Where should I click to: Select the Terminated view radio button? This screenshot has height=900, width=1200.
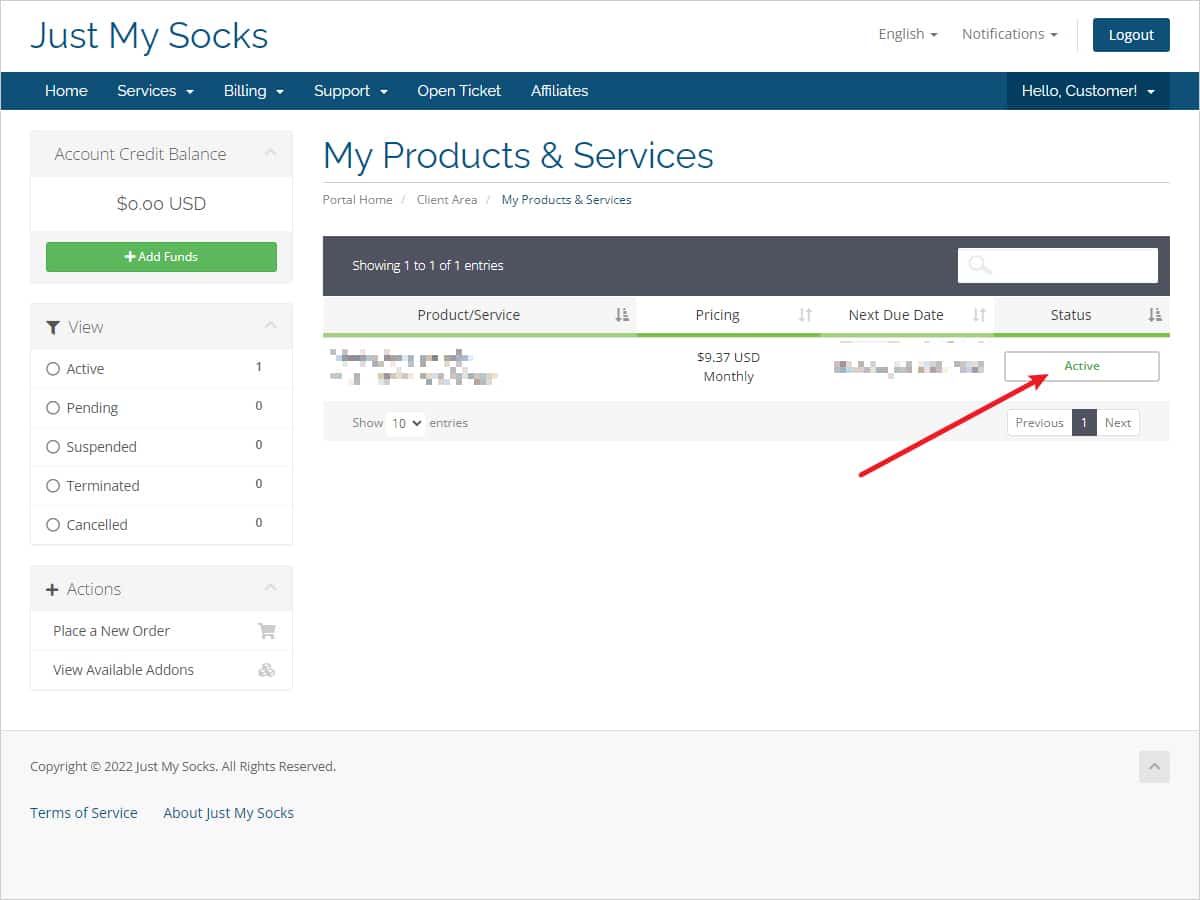tap(53, 486)
